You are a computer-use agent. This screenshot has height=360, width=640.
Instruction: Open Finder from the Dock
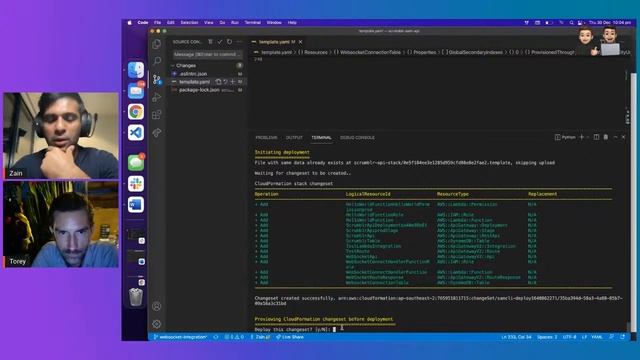point(136,70)
